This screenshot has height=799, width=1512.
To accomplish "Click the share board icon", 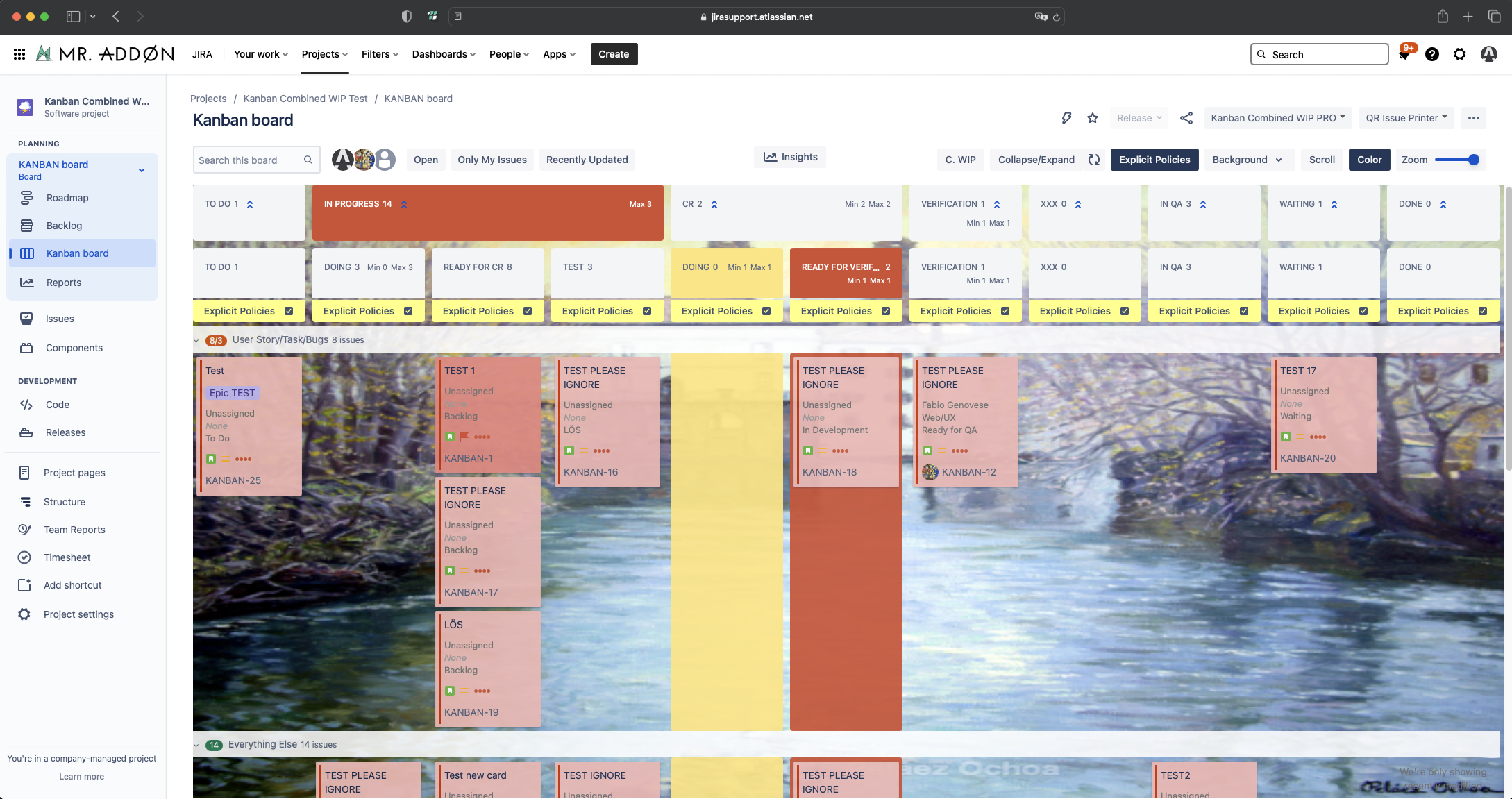I will 1186,118.
